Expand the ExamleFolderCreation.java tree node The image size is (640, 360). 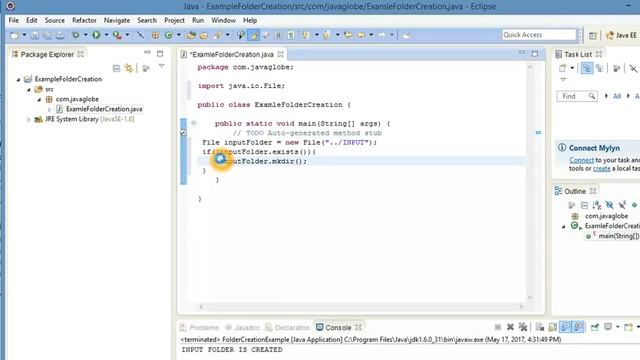pyautogui.click(x=49, y=109)
